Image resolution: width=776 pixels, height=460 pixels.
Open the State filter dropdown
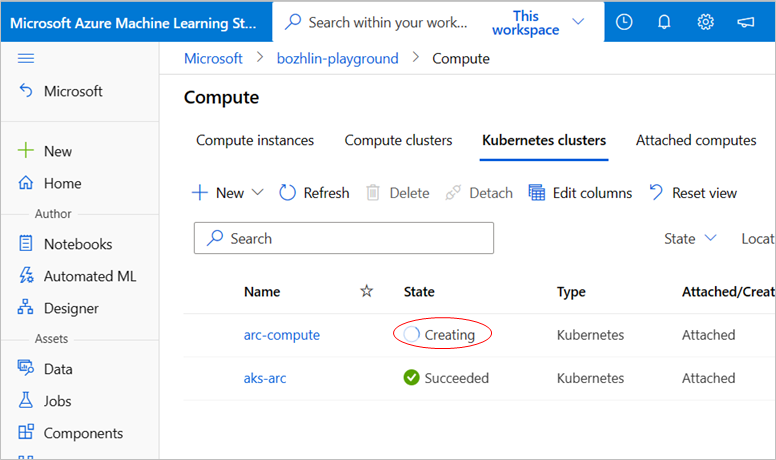click(690, 238)
